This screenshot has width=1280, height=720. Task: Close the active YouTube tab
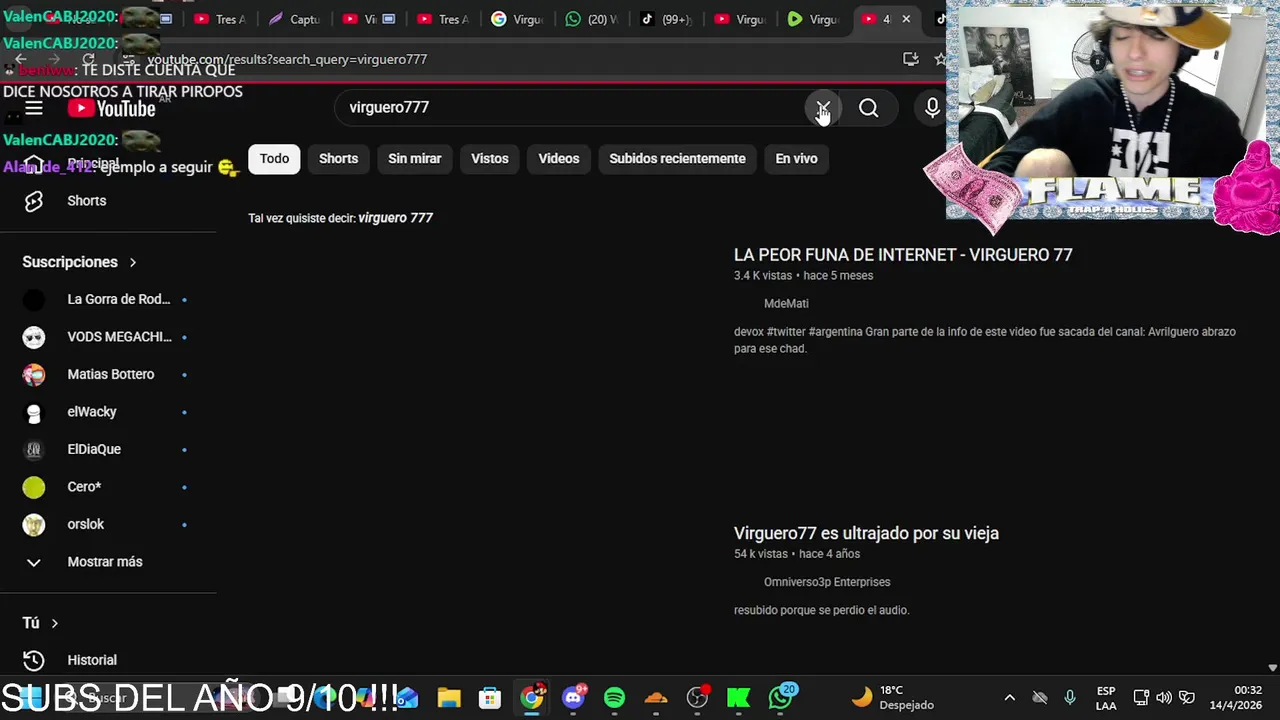tap(906, 19)
